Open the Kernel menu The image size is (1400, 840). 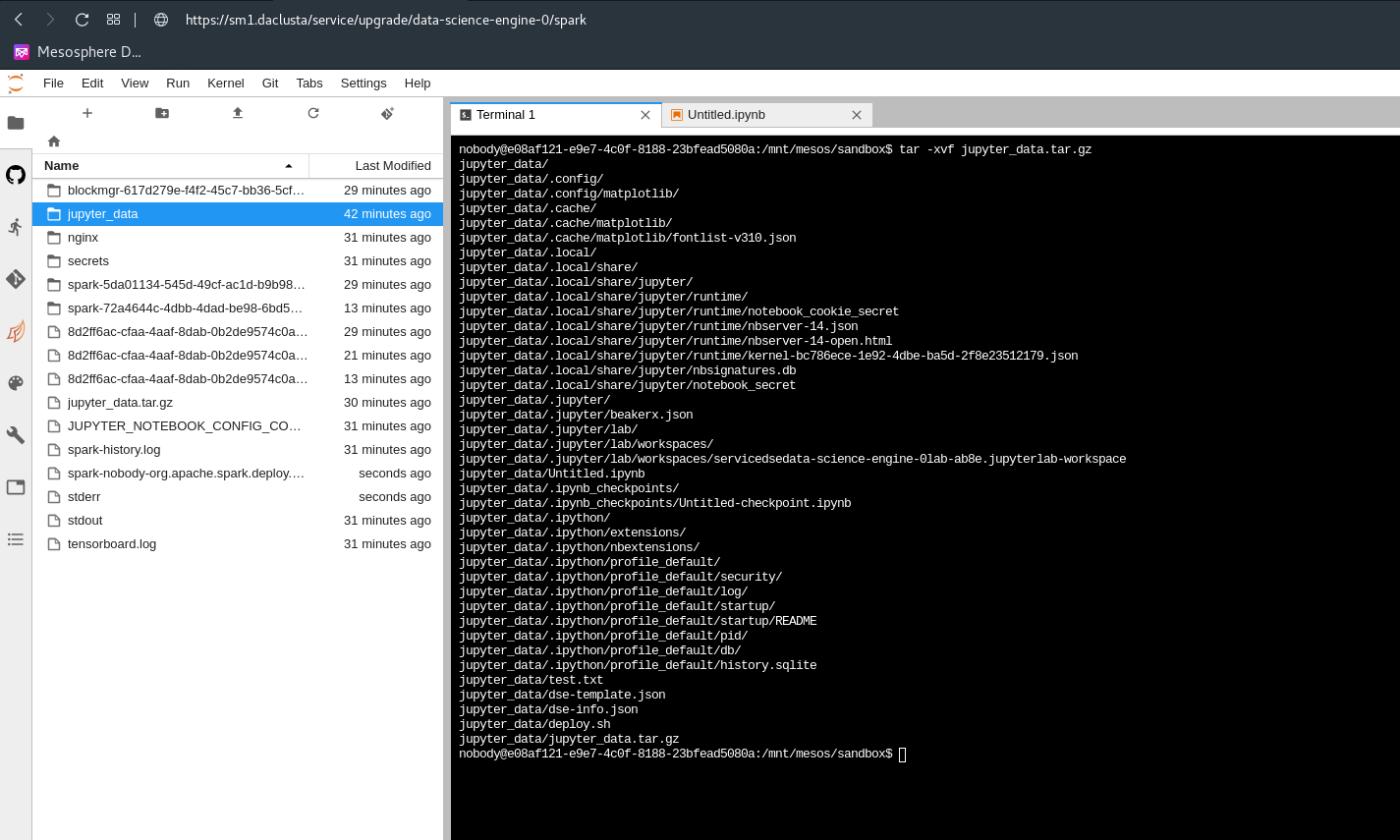pos(226,84)
